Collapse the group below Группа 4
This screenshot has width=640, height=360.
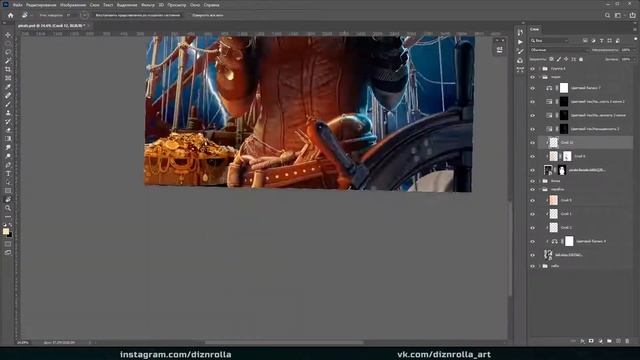coord(540,77)
